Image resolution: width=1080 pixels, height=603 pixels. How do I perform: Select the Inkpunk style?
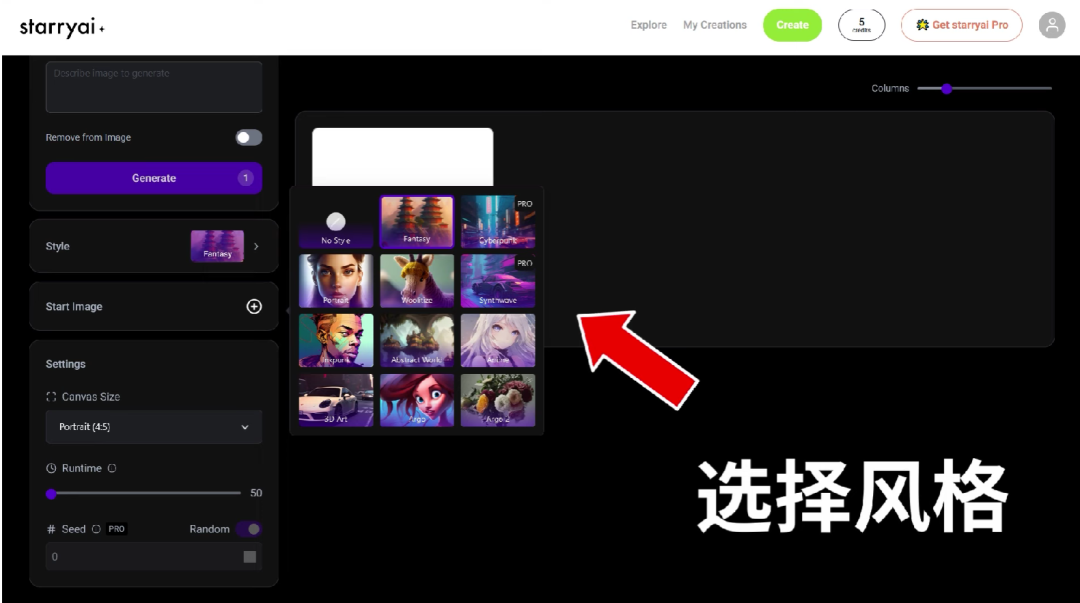(335, 340)
